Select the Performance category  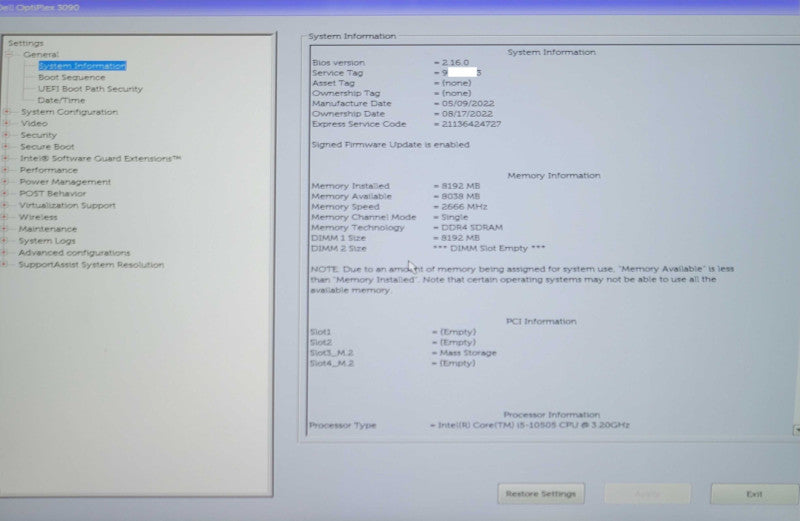[x=48, y=170]
